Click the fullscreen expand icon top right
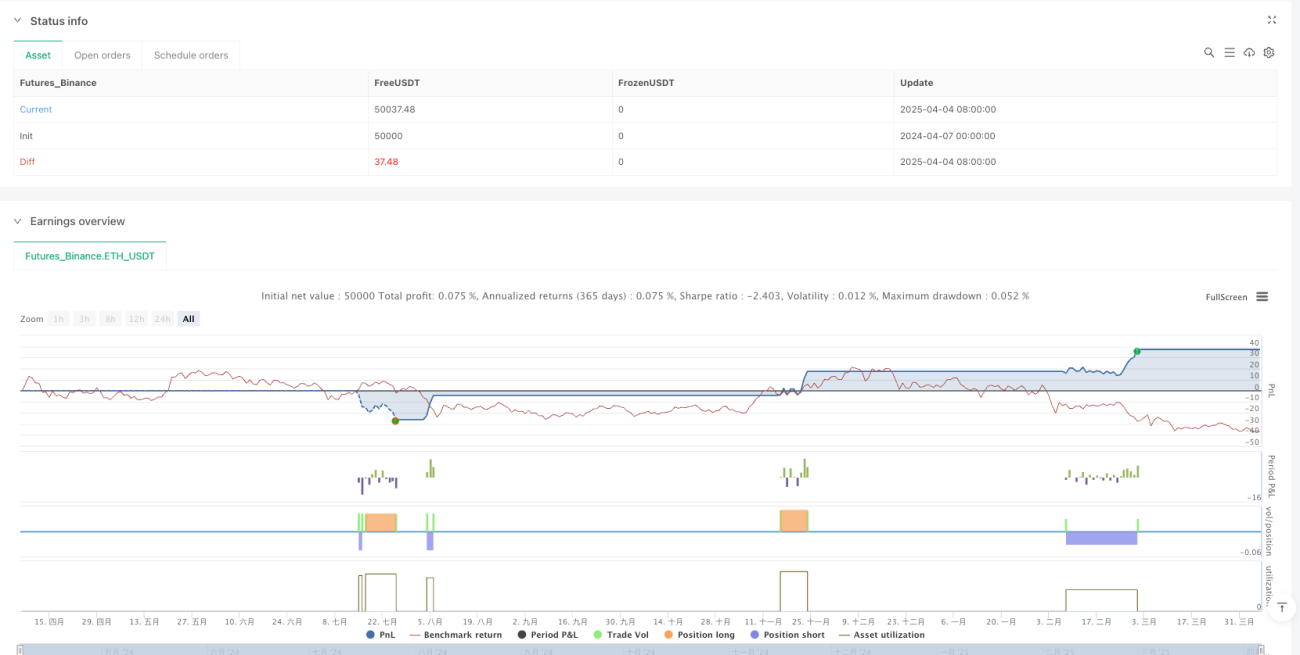The width and height of the screenshot is (1300, 655). tap(1272, 20)
